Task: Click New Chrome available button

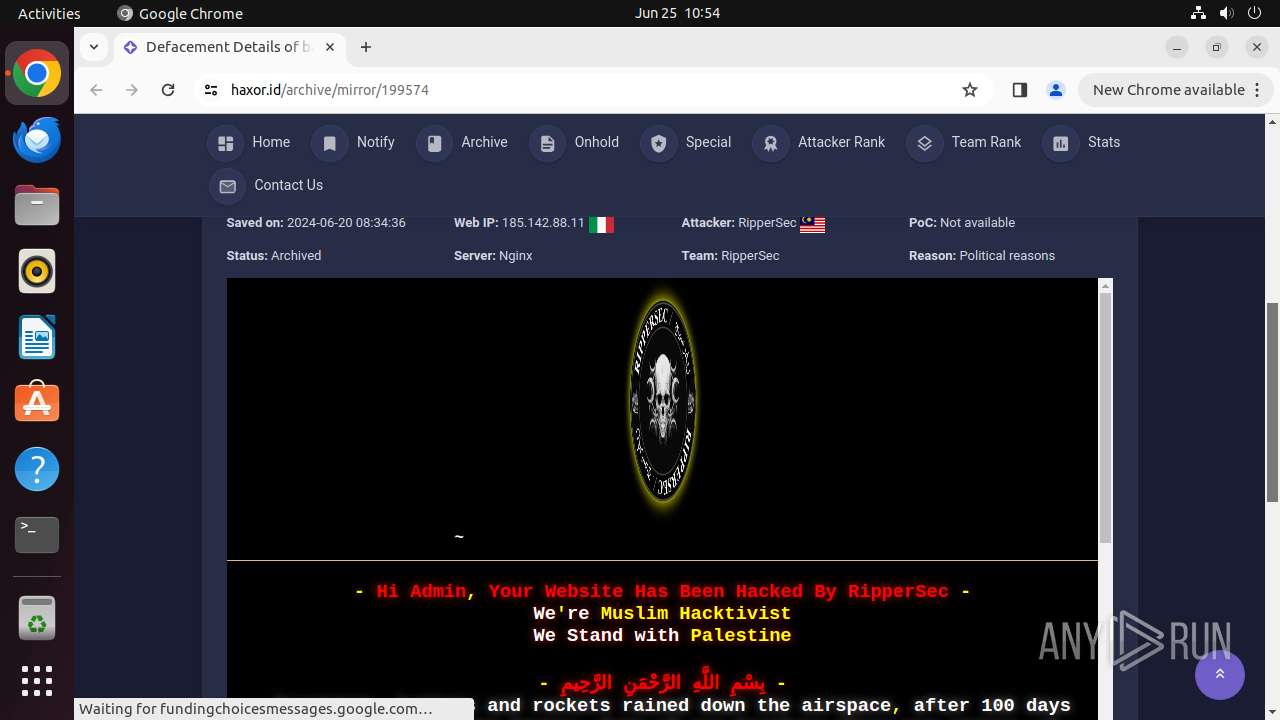Action: pyautogui.click(x=1175, y=90)
